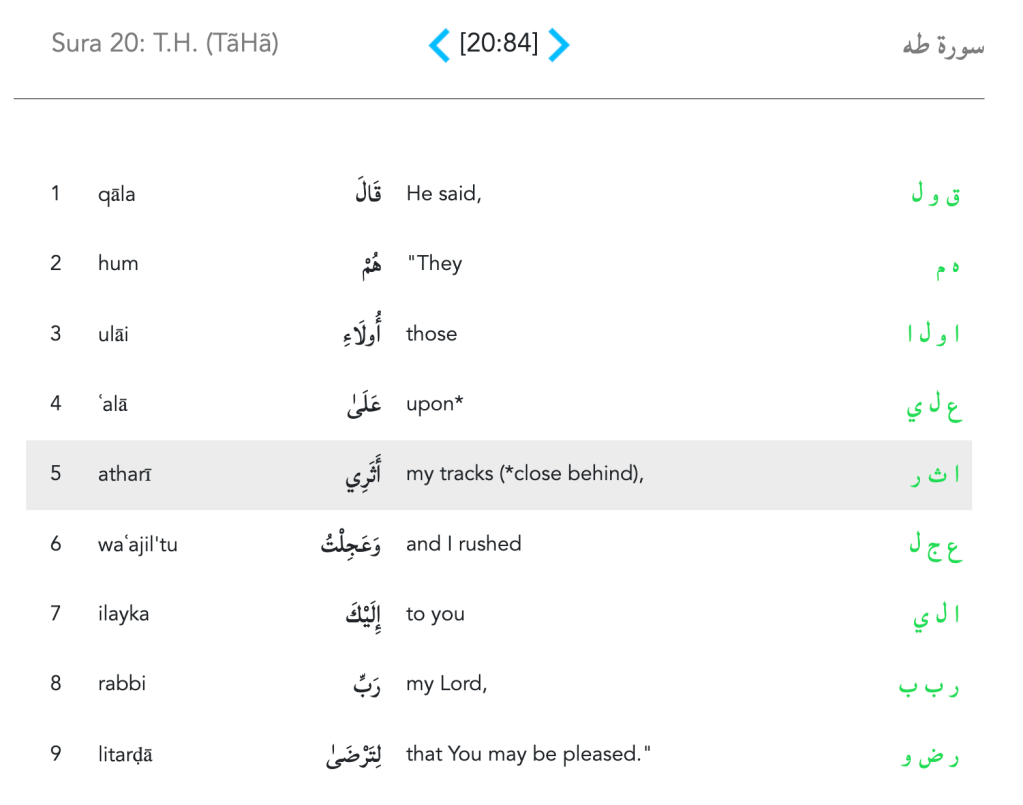Click the verse reference [20:84]
Image resolution: width=1023 pixels, height=805 pixels.
(498, 44)
